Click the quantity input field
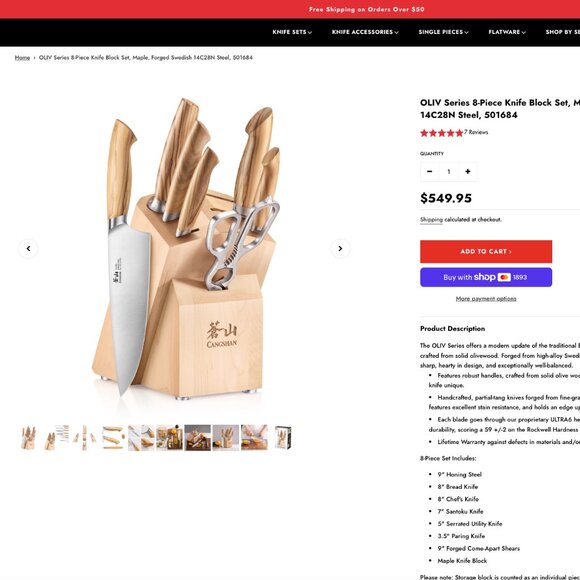This screenshot has width=580, height=580. (x=449, y=172)
